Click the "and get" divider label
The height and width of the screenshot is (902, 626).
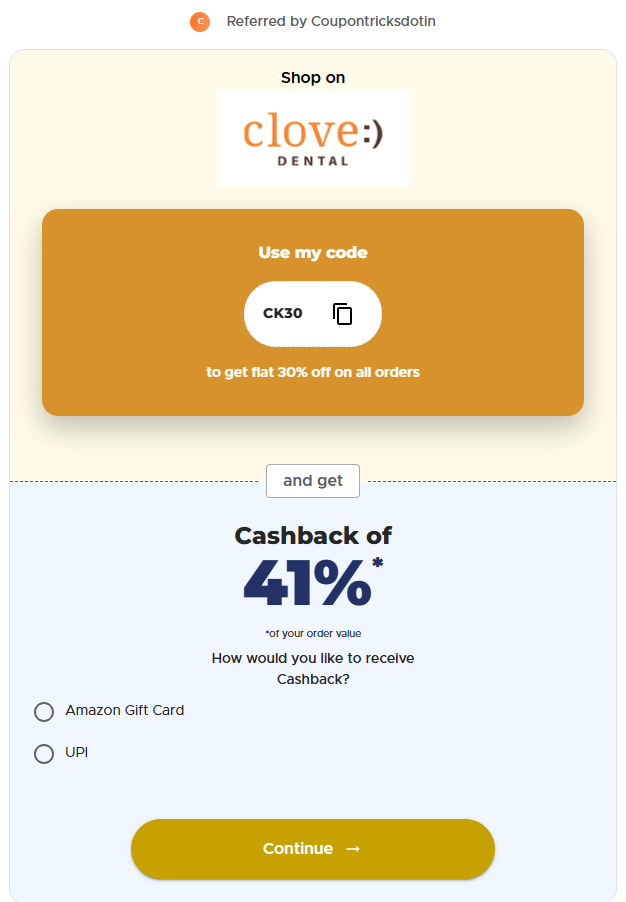[313, 481]
